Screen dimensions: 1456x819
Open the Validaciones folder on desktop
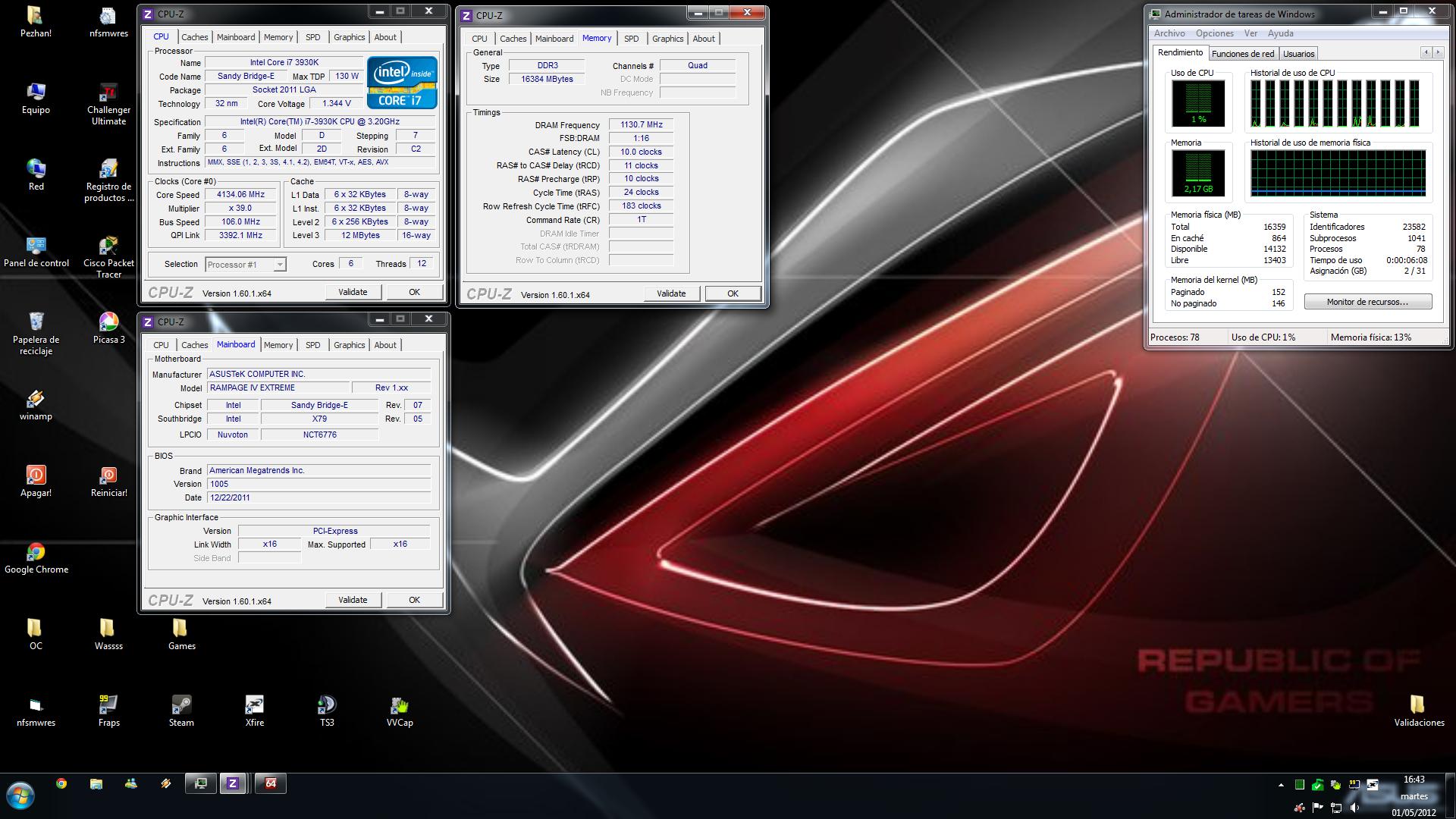[x=1419, y=711]
